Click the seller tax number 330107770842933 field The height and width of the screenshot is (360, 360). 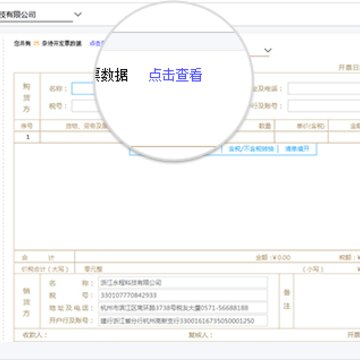click(183, 295)
